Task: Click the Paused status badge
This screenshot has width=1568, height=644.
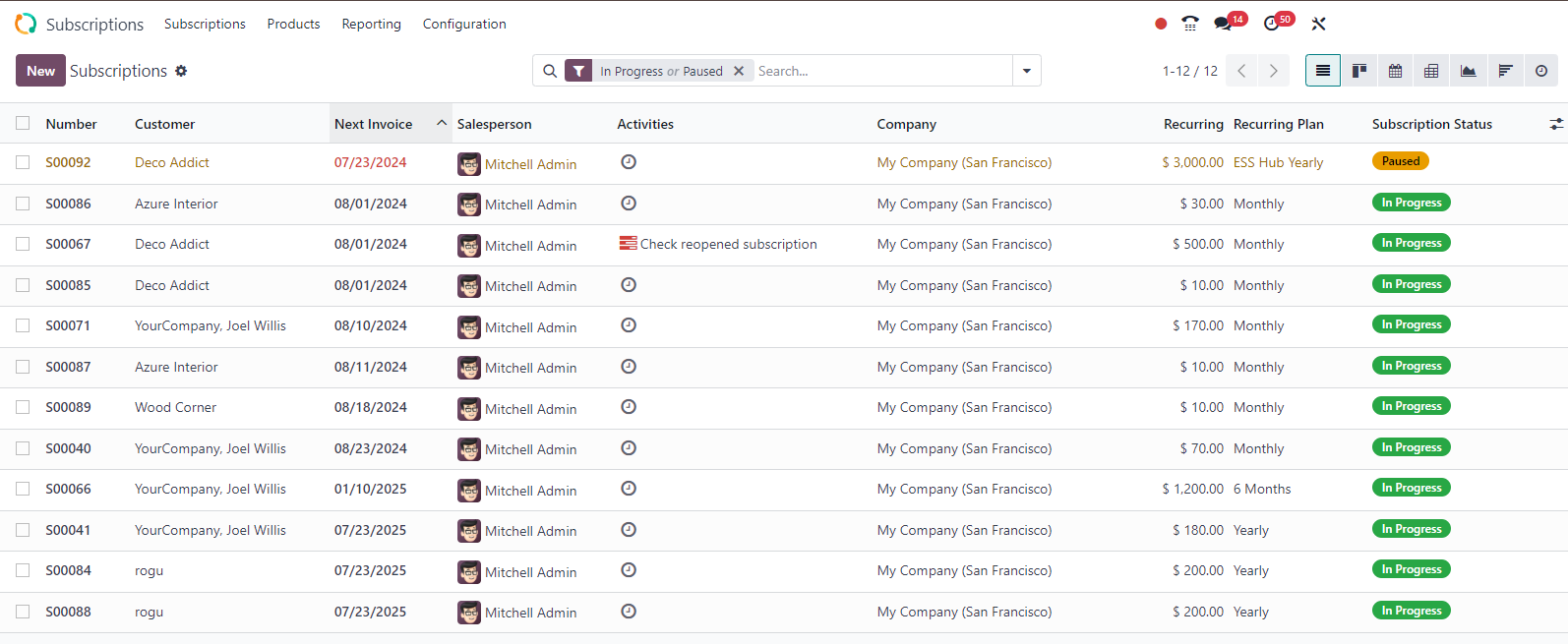Action: [1400, 161]
